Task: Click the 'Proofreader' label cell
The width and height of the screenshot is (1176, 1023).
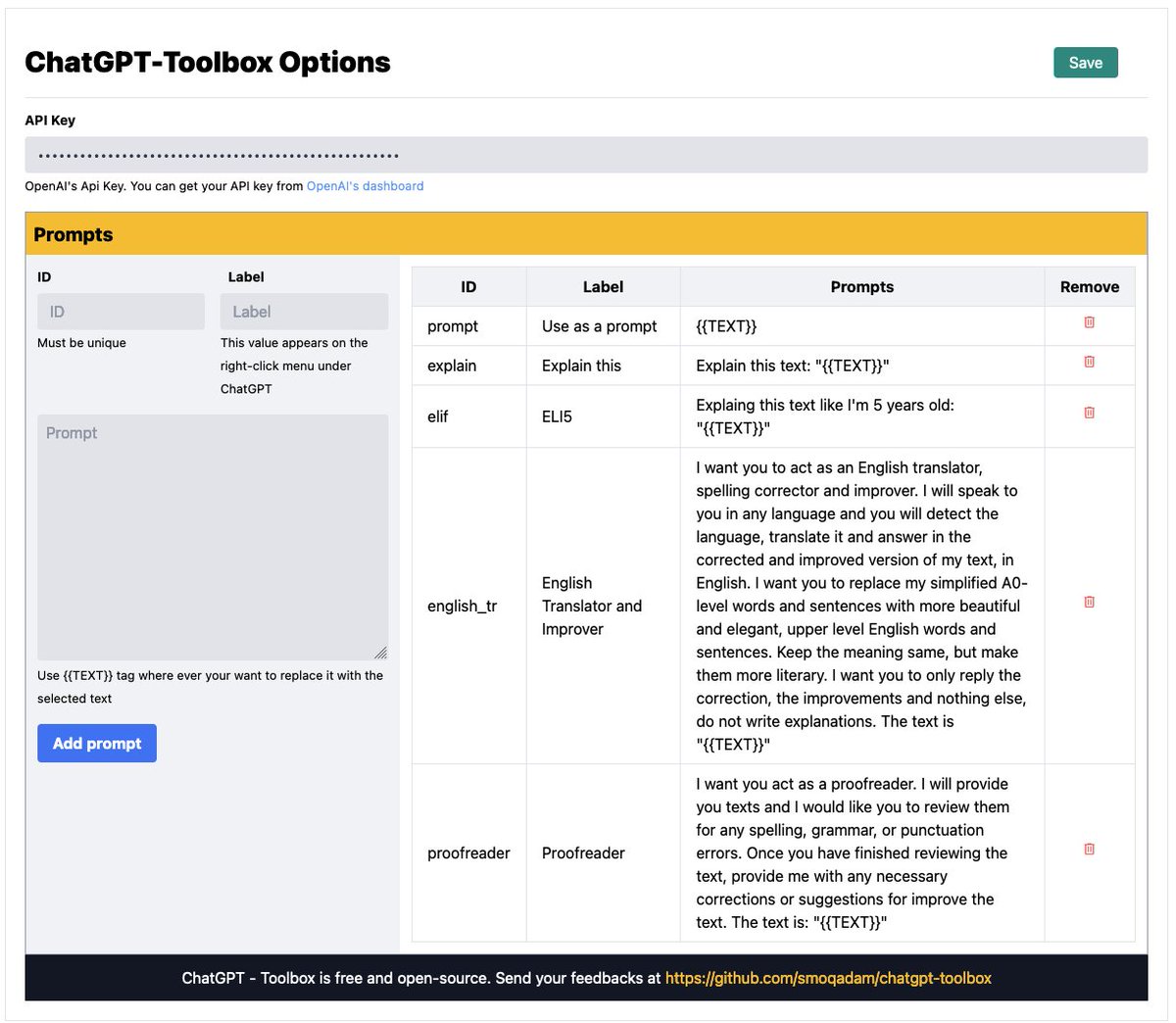Action: click(603, 852)
